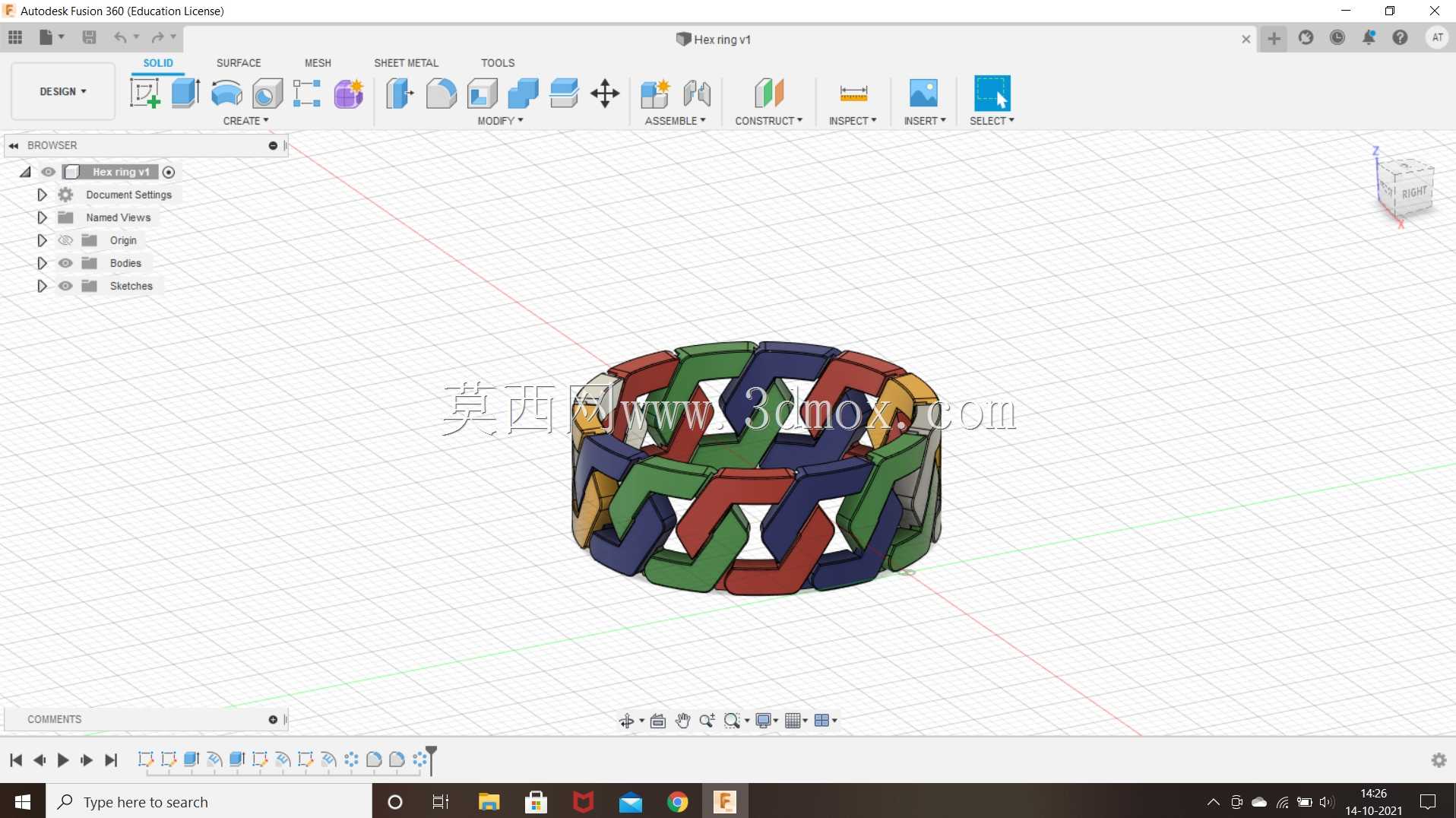This screenshot has width=1456, height=818.
Task: Expand the Named Views node
Action: click(42, 217)
